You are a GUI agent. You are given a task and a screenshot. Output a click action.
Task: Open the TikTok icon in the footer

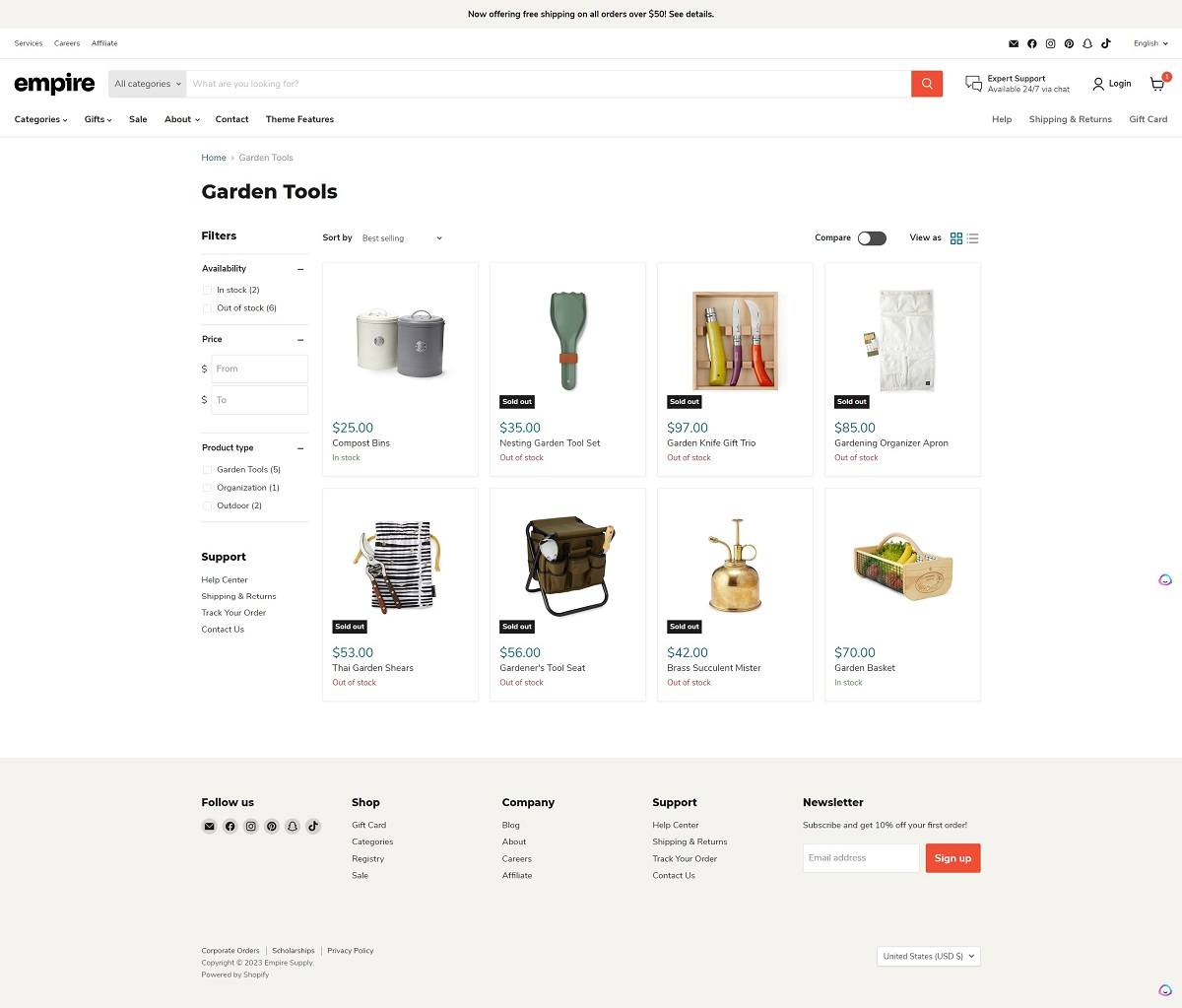click(x=313, y=826)
